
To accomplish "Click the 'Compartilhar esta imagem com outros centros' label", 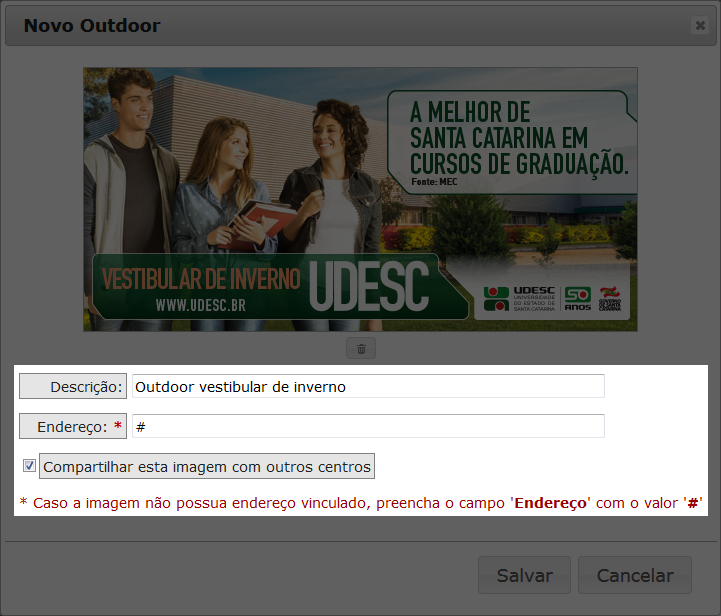I will [x=207, y=466].
